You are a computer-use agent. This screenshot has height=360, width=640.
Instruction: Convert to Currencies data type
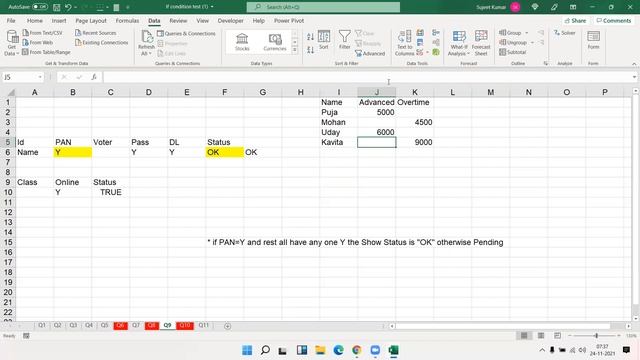point(275,42)
